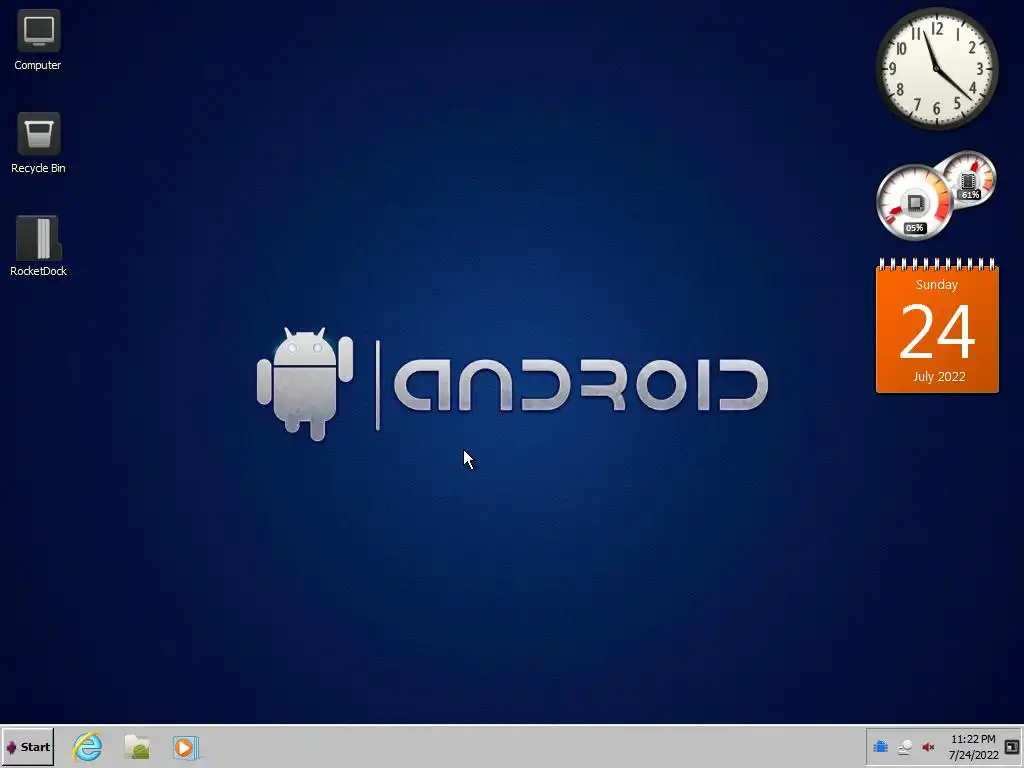
Task: Open the network status tray icon
Action: coord(904,747)
